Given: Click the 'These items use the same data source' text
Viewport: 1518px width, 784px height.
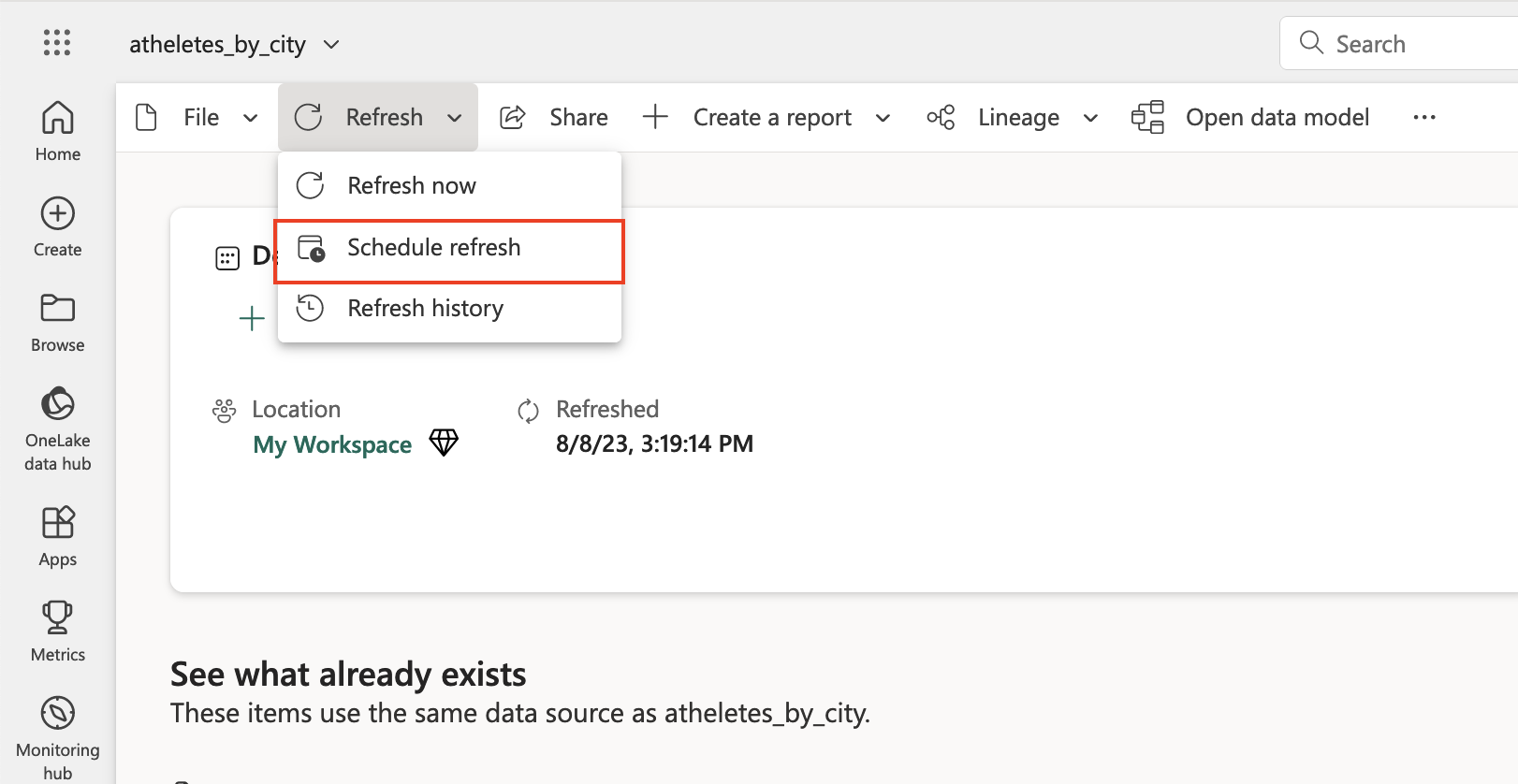Looking at the screenshot, I should tap(520, 714).
